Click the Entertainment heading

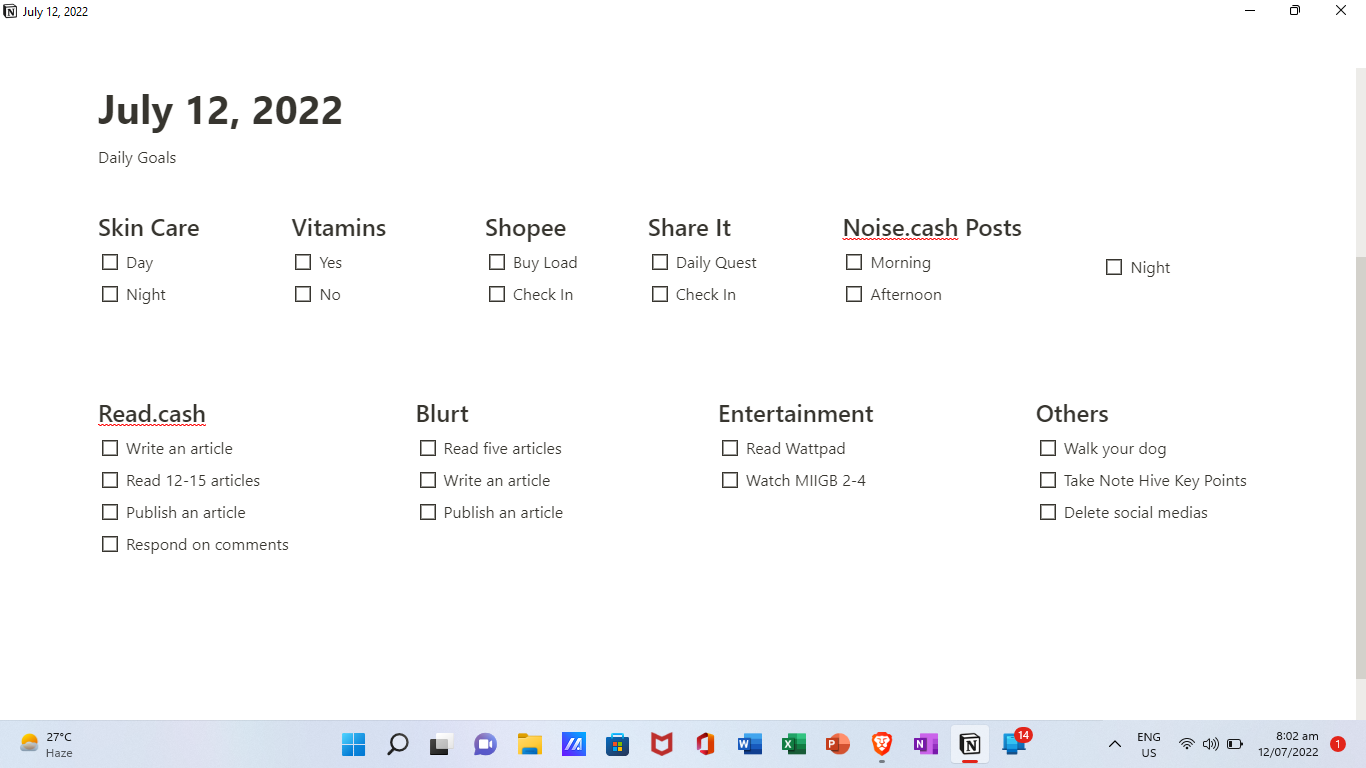click(796, 414)
